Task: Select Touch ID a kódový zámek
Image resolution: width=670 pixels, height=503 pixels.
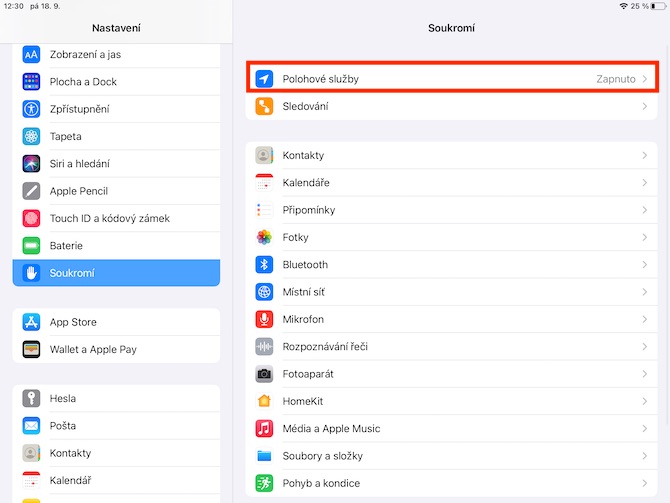Action: tap(116, 218)
